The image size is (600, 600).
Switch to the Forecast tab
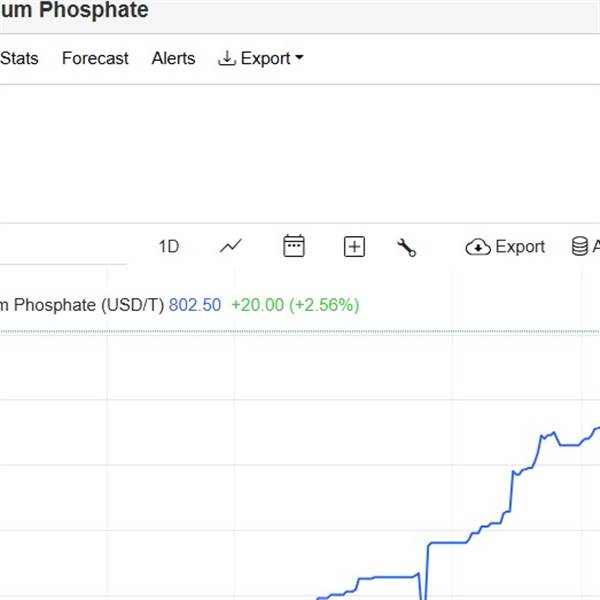coord(95,59)
